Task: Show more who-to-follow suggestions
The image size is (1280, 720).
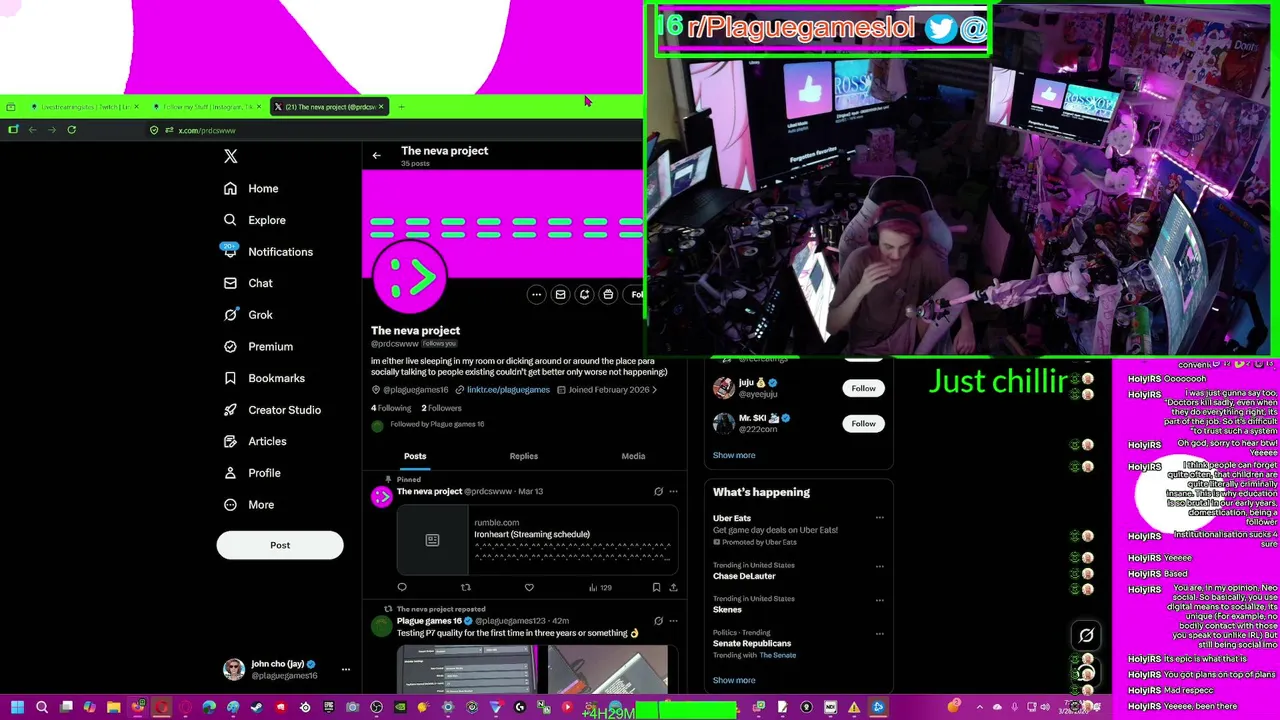Action: (734, 455)
